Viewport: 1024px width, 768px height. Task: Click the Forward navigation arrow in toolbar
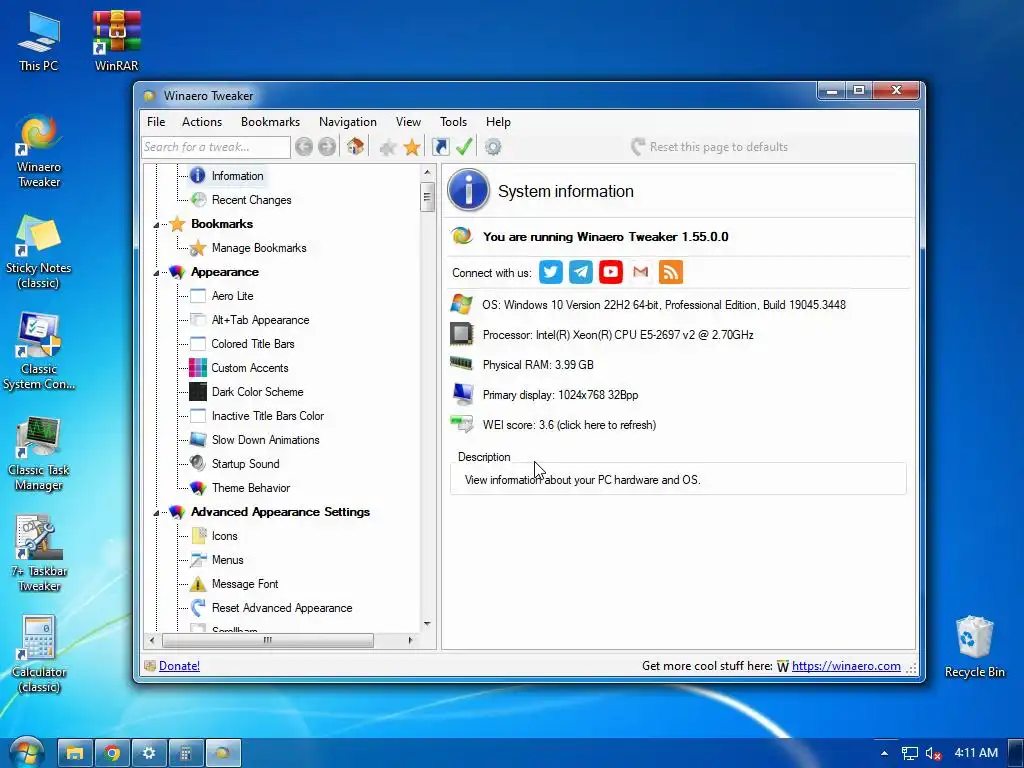pyautogui.click(x=327, y=147)
